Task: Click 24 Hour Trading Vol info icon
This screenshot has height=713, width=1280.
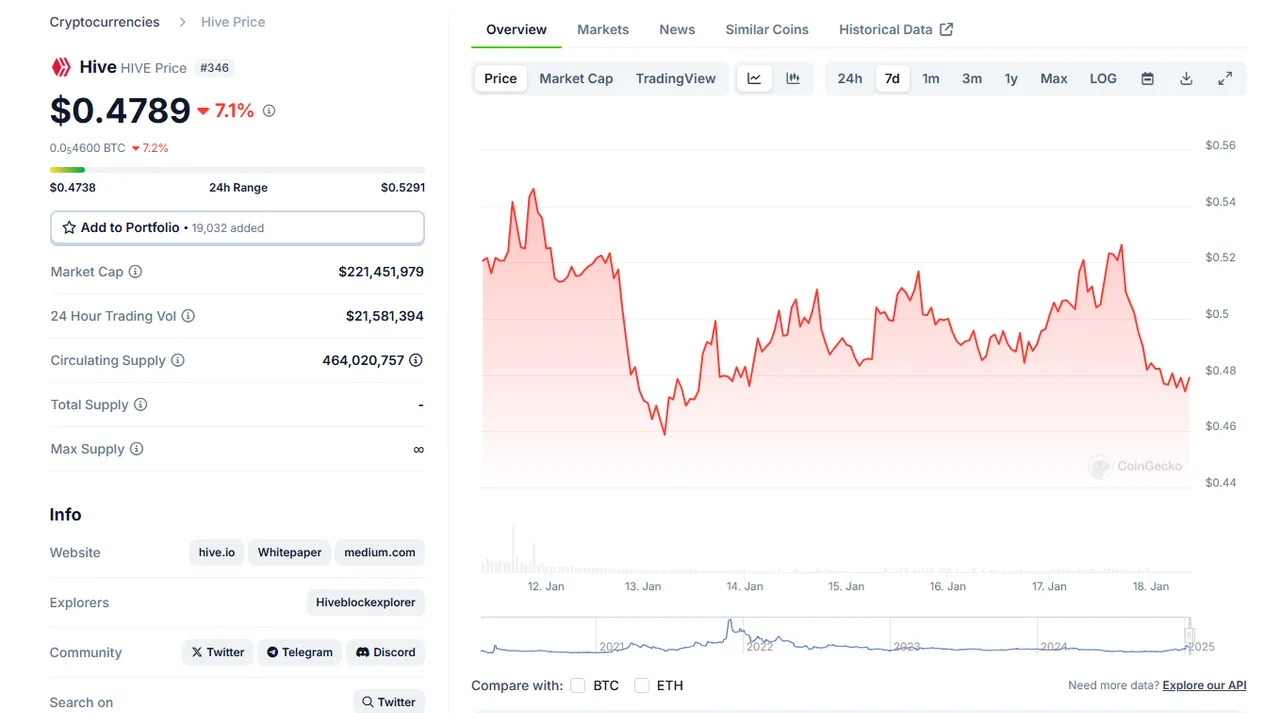Action: 188,316
